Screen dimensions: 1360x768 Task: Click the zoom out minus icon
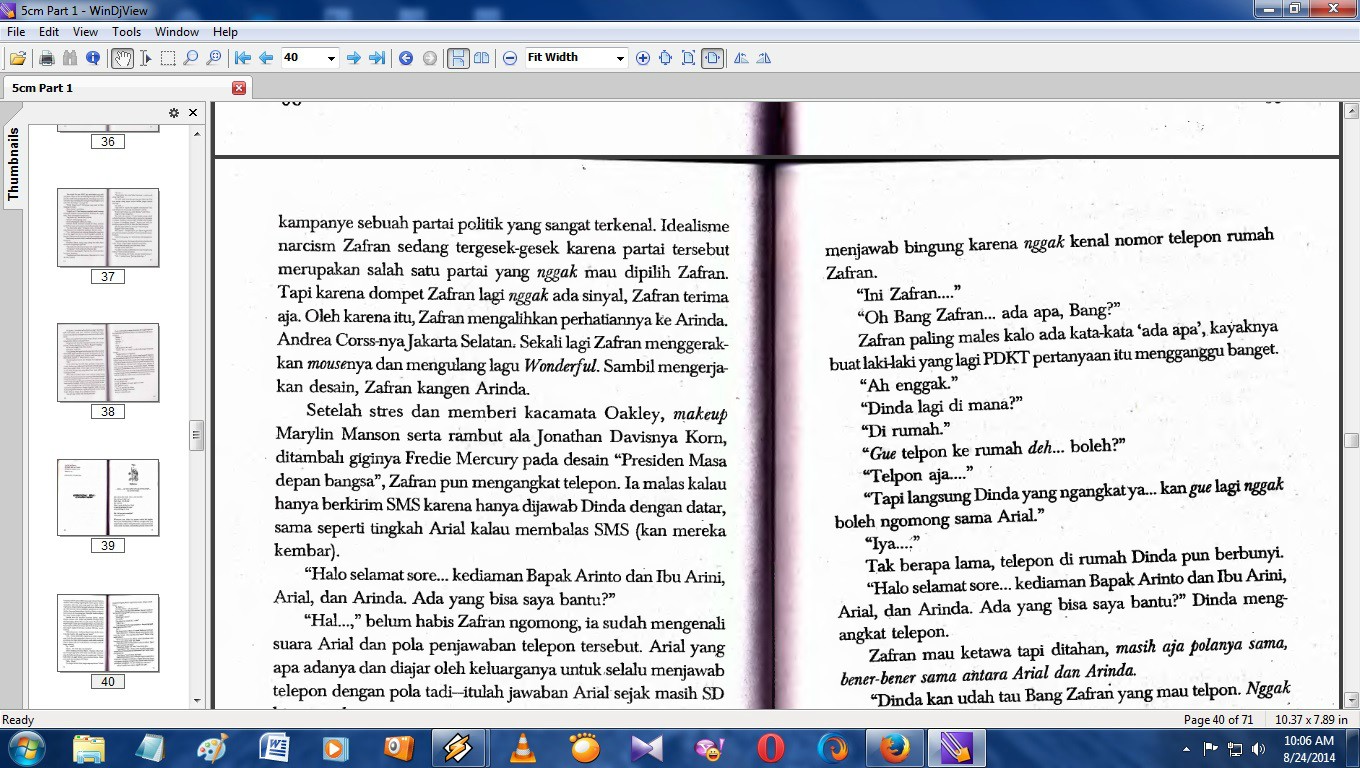coord(510,58)
